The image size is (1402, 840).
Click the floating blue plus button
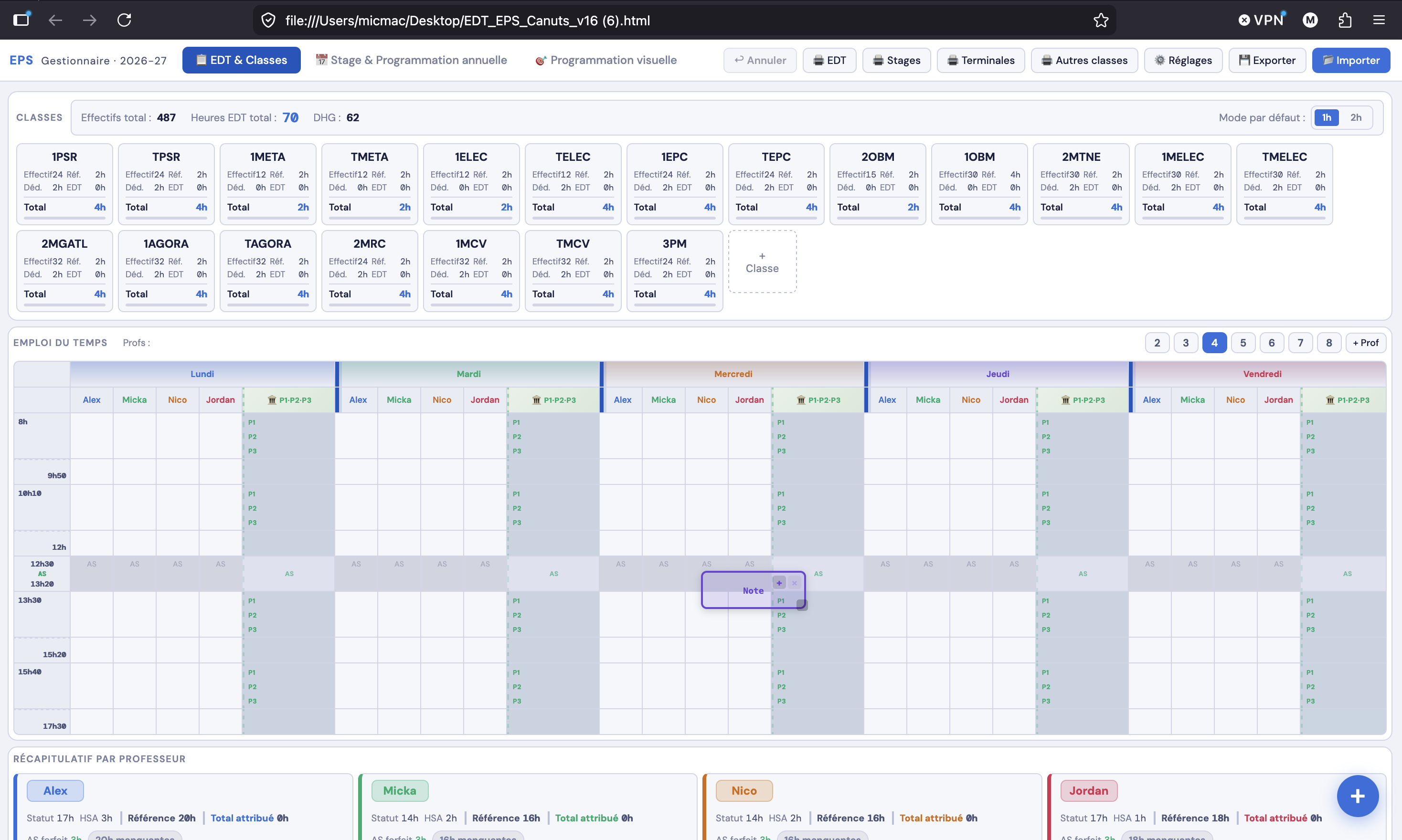click(x=1357, y=796)
